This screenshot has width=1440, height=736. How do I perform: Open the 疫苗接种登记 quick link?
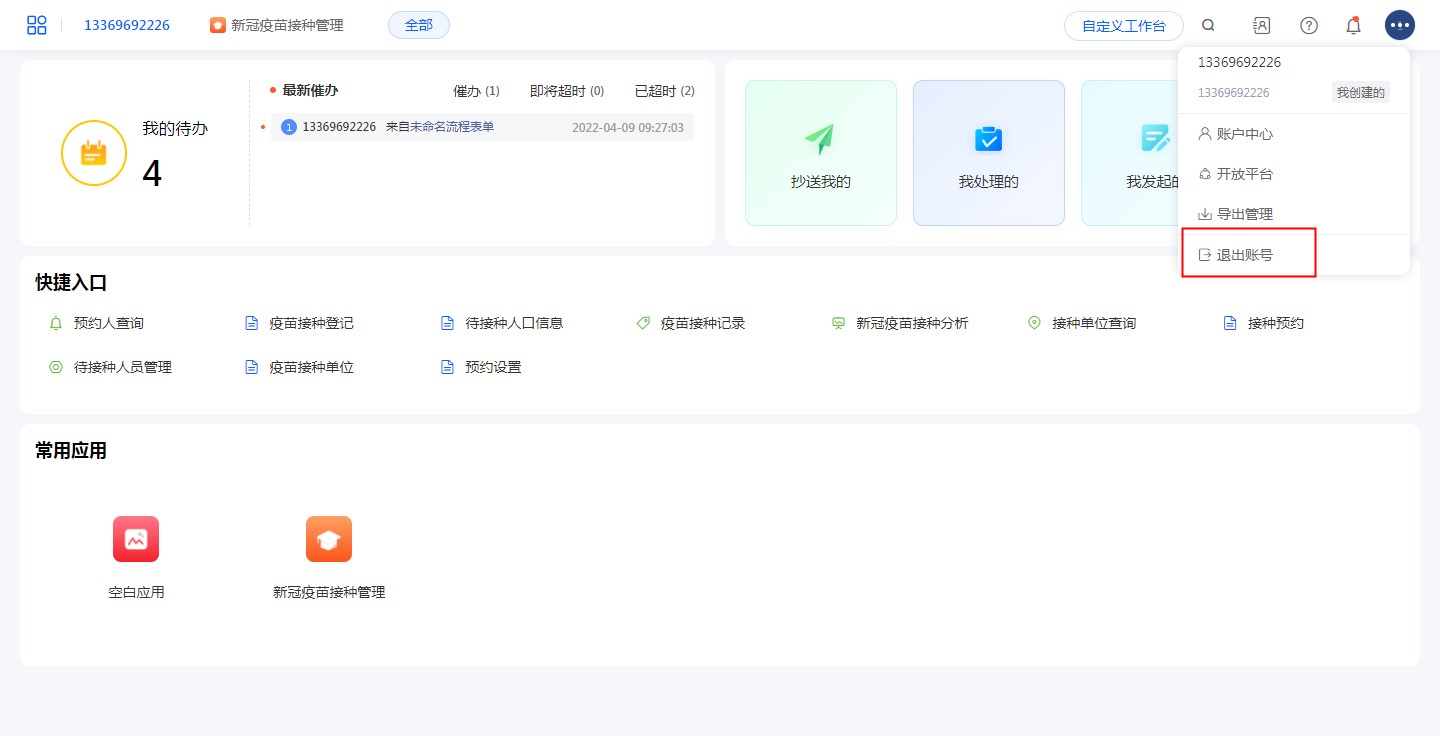[x=311, y=323]
